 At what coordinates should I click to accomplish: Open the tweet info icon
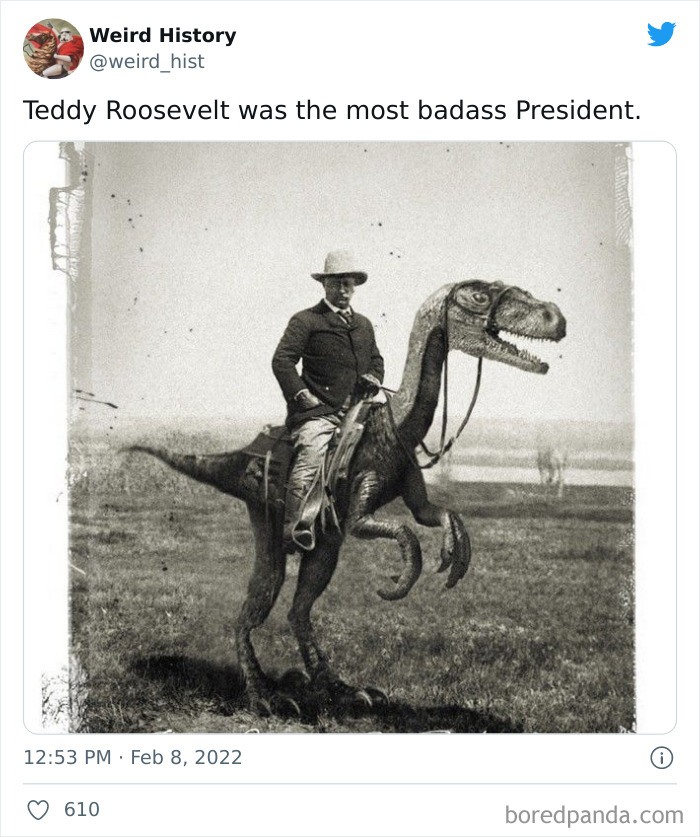tap(662, 757)
